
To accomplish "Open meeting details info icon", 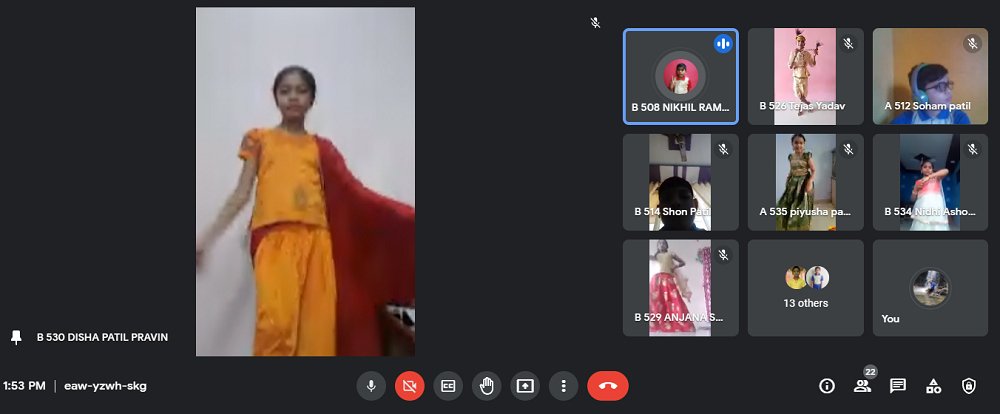I will (827, 385).
